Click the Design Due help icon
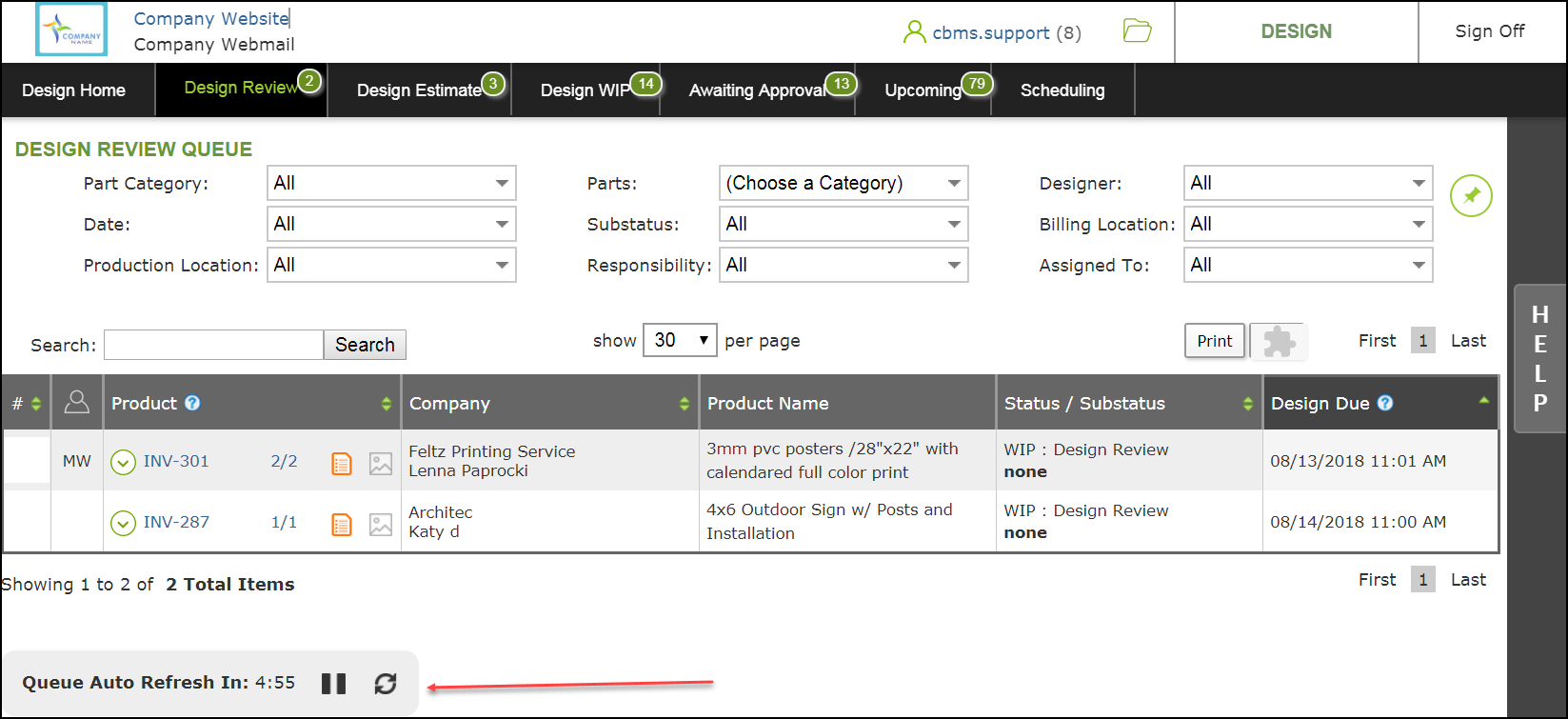 (1385, 403)
